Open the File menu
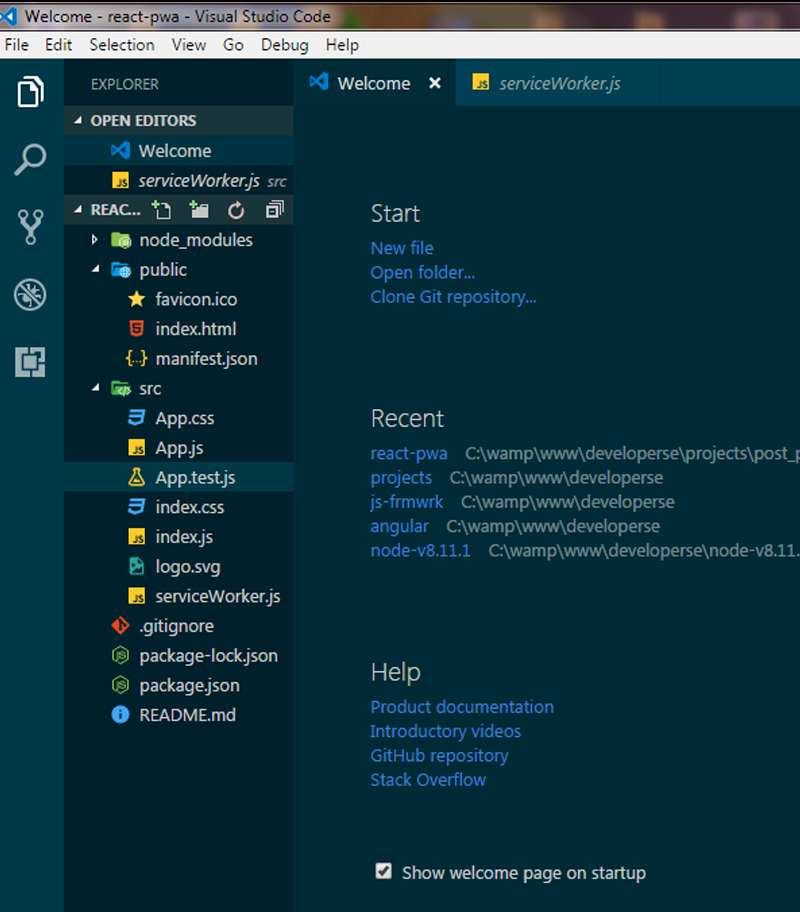The width and height of the screenshot is (800, 912). (x=17, y=45)
